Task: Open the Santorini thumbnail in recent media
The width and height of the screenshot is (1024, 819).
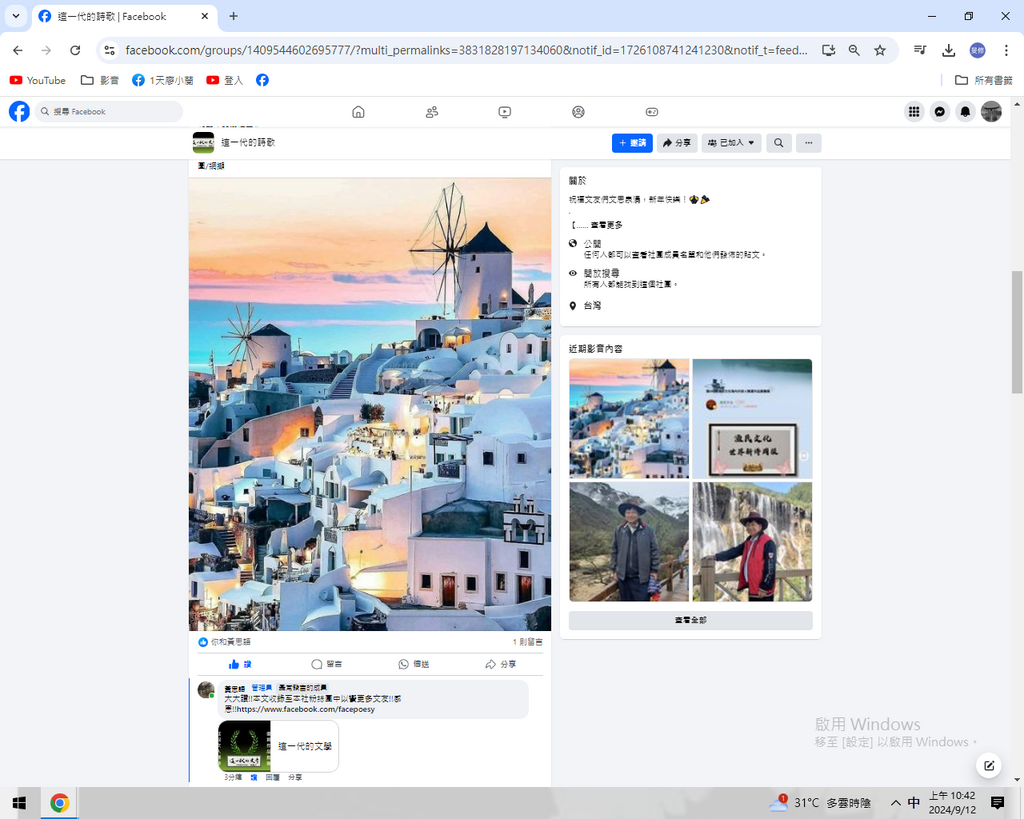Action: (x=629, y=418)
